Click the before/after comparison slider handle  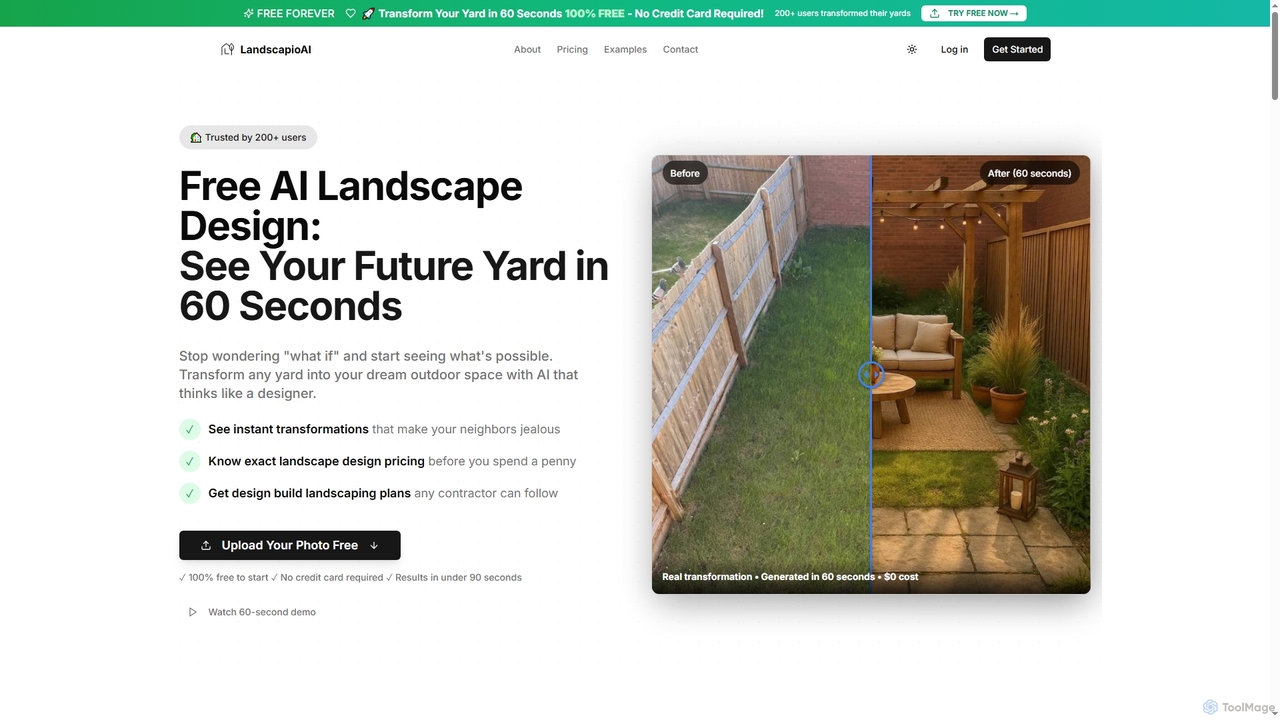[x=871, y=375]
